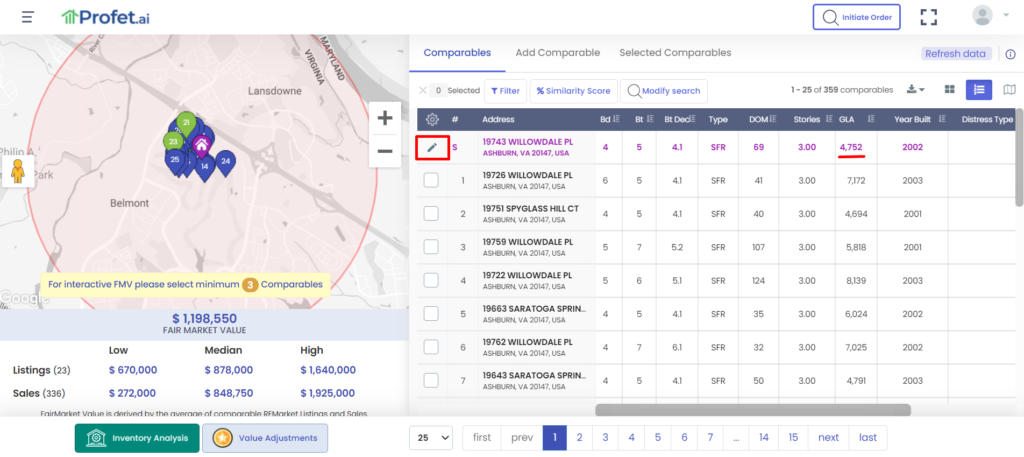
Task: Open the Value Adjustments button
Action: [264, 438]
